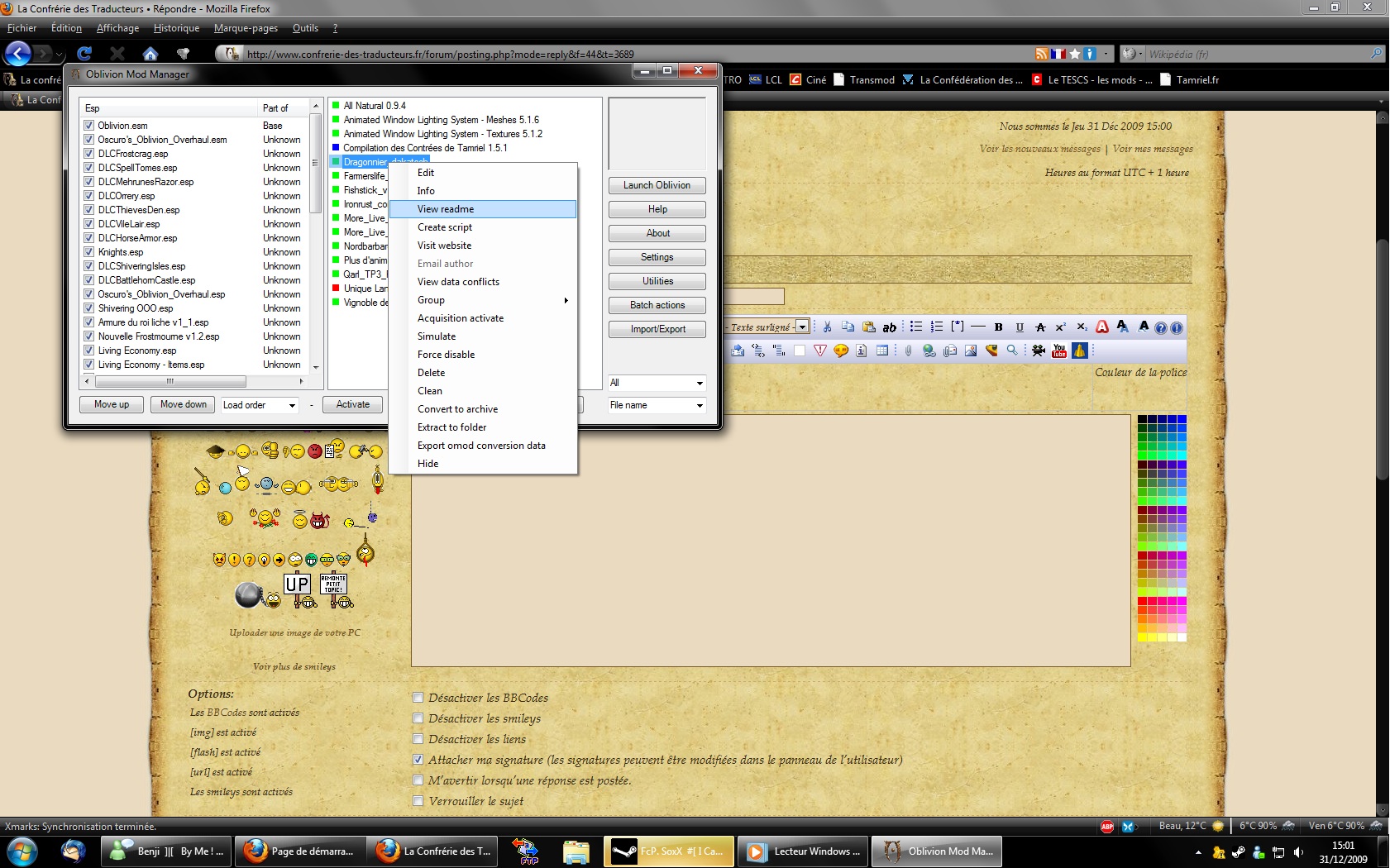This screenshot has height=868, width=1390.
Task: Click the 'Batch actions' button
Action: click(x=657, y=305)
